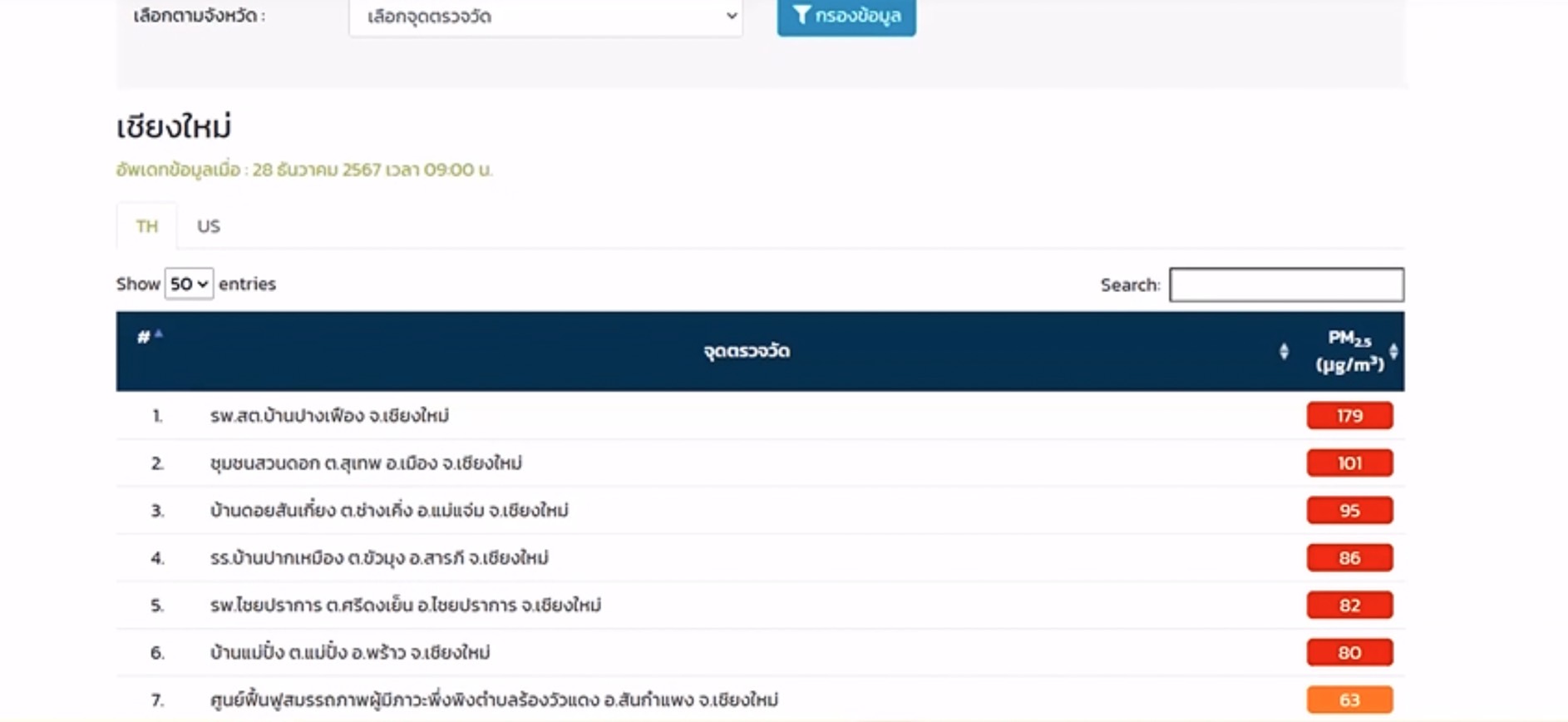Viewport: 1568px width, 722px height.
Task: Click the orange 63 PM2.5 badge
Action: pyautogui.click(x=1349, y=700)
